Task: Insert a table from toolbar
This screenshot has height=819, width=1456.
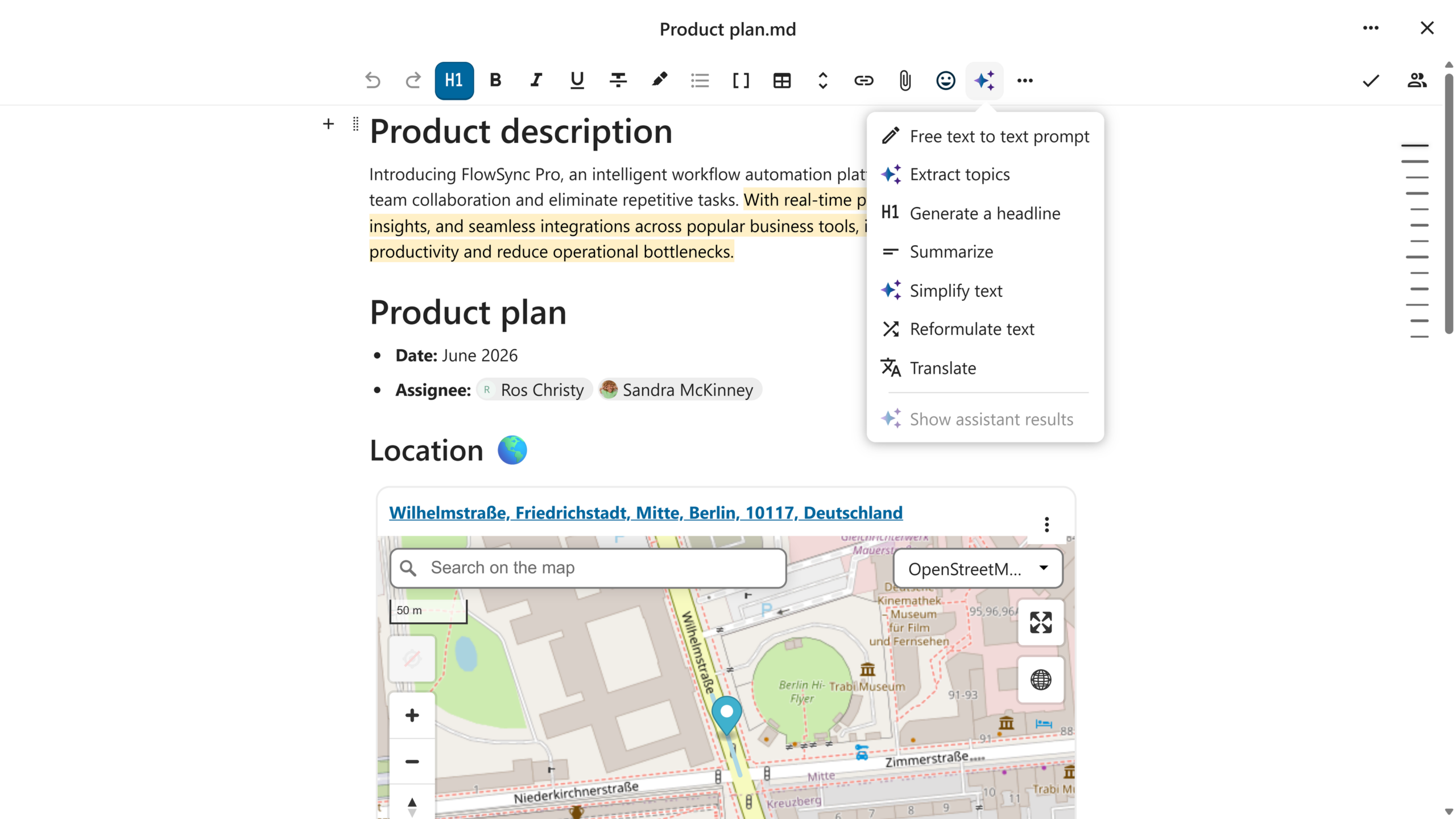Action: click(781, 80)
